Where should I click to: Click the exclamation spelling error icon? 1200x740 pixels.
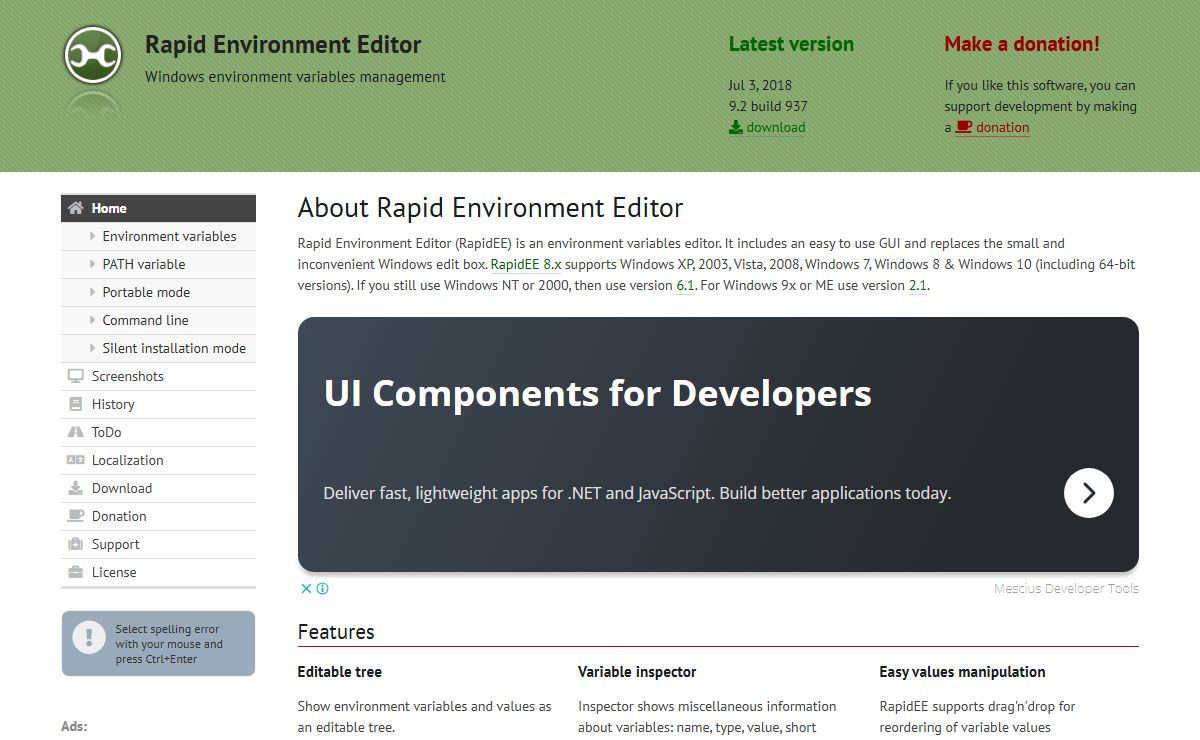(x=89, y=636)
